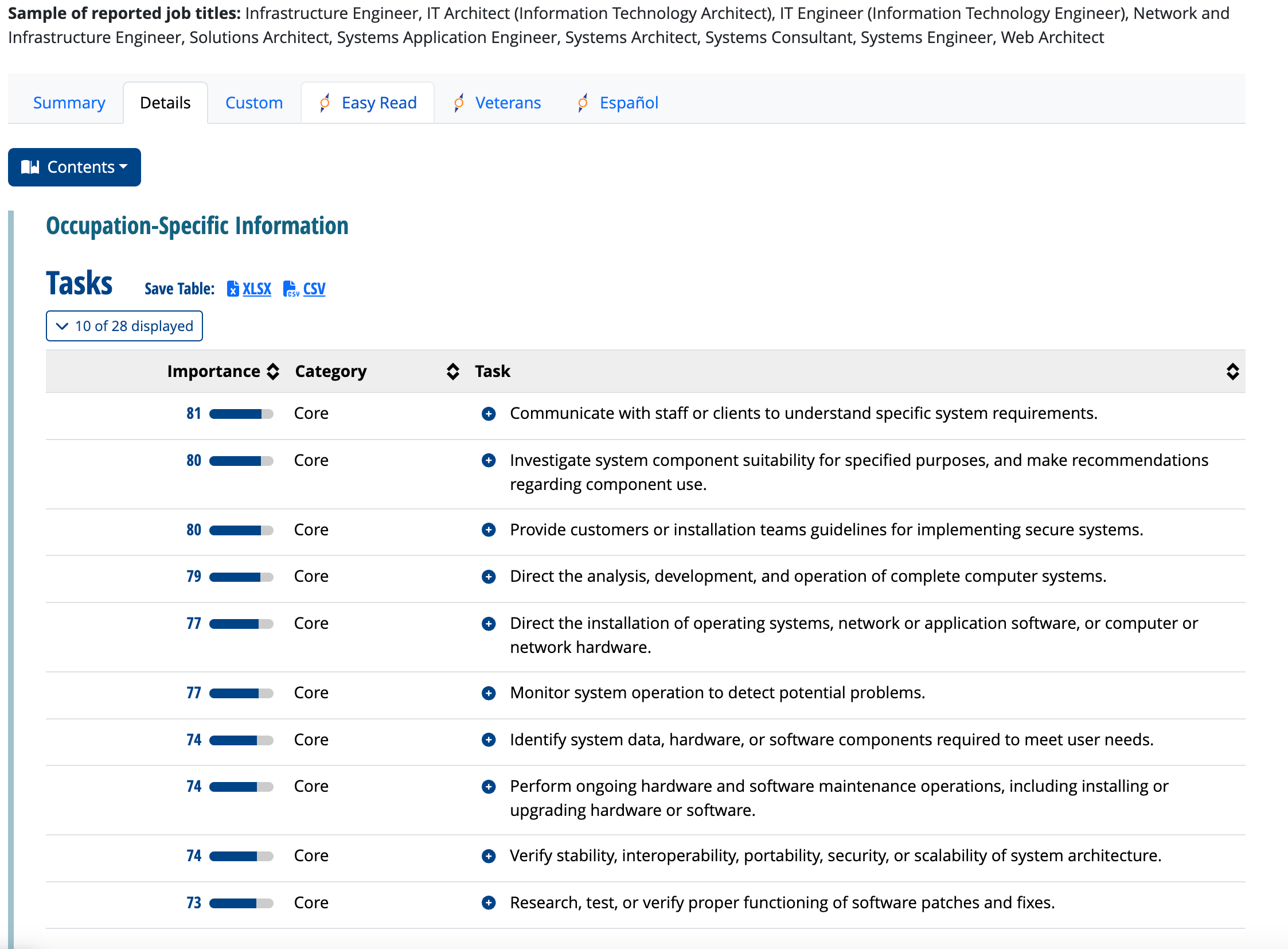
Task: Open the Español version link
Action: 629,103
